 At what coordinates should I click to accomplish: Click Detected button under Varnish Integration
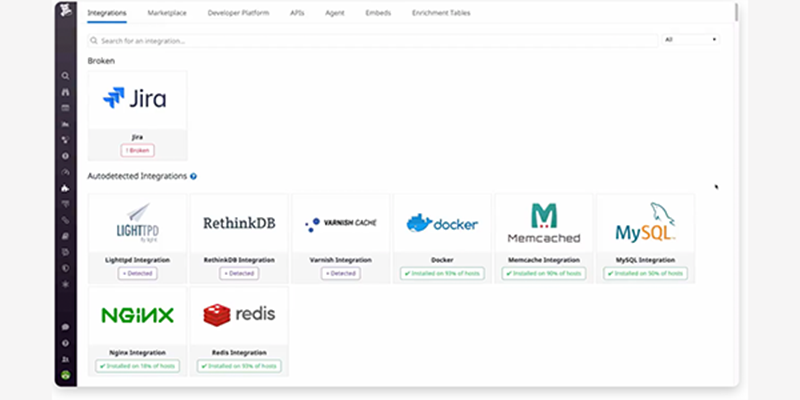pyautogui.click(x=341, y=273)
